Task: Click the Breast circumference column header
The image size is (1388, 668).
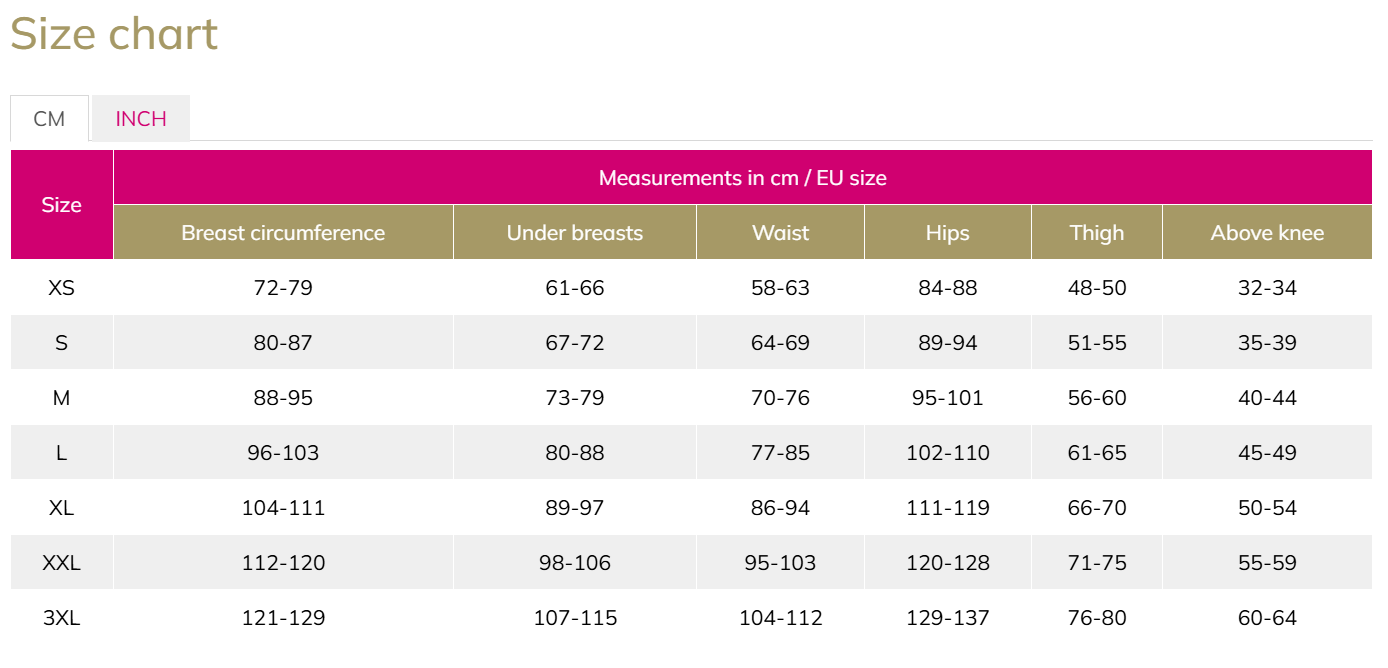Action: pyautogui.click(x=283, y=233)
